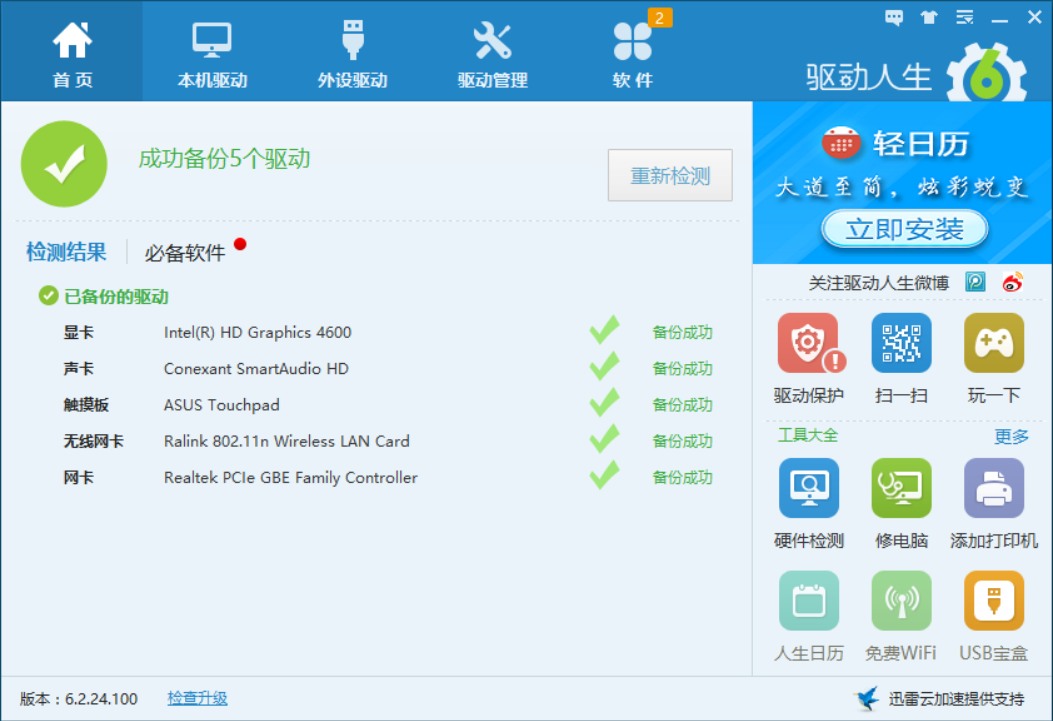Image resolution: width=1053 pixels, height=721 pixels.
Task: Click the orange badge showing 2
Action: [659, 18]
